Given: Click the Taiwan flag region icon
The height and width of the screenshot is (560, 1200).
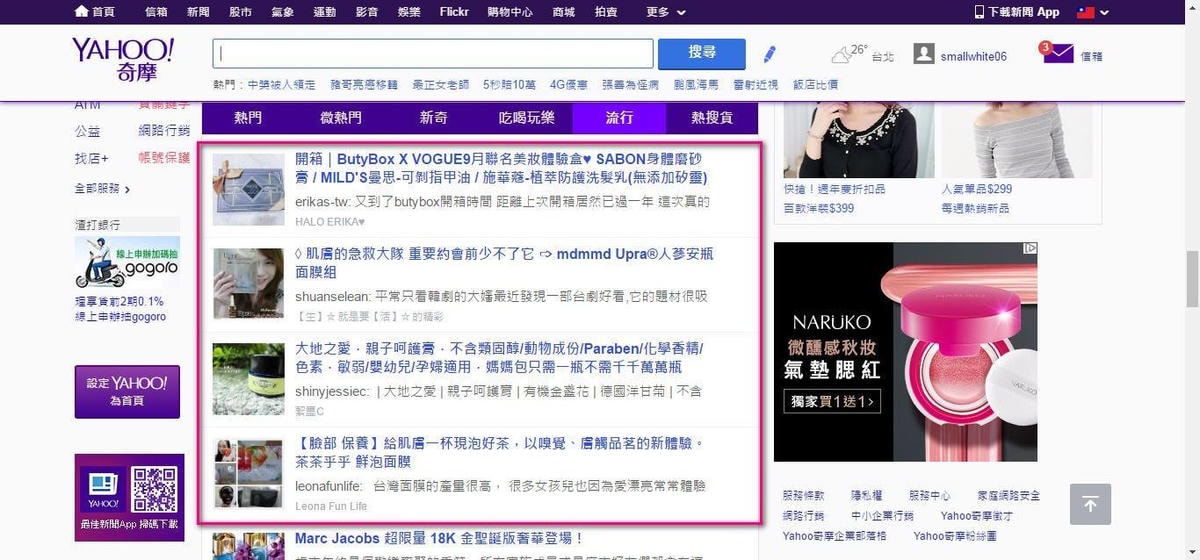Looking at the screenshot, I should point(1084,12).
